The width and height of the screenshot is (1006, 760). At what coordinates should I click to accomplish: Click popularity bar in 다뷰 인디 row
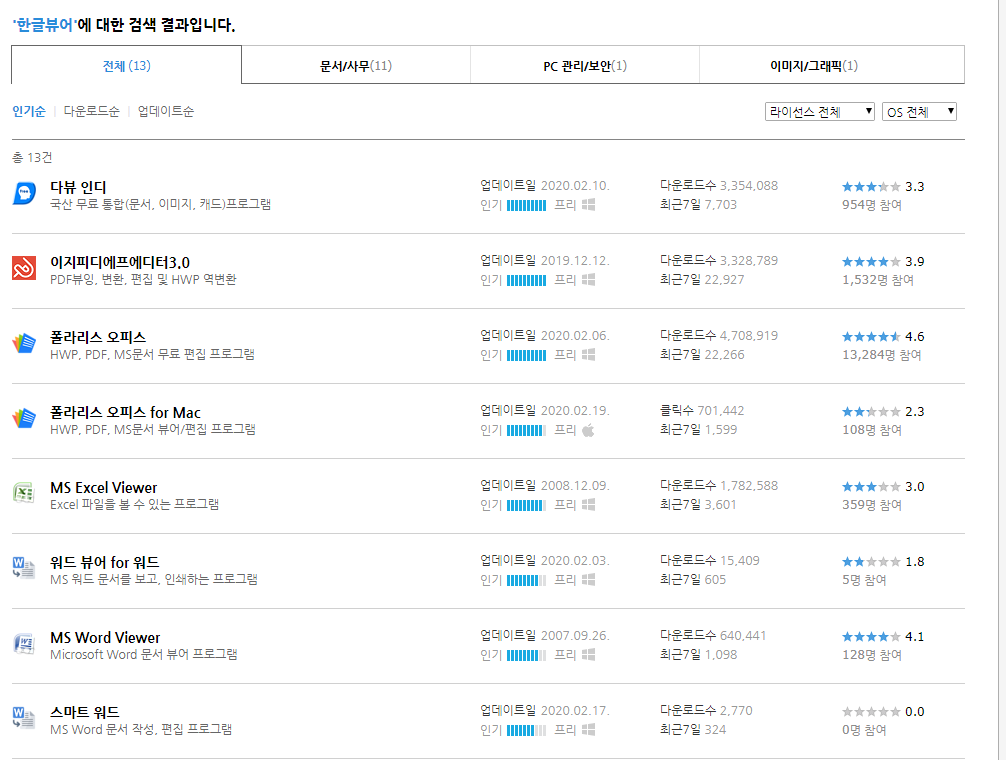coord(526,205)
